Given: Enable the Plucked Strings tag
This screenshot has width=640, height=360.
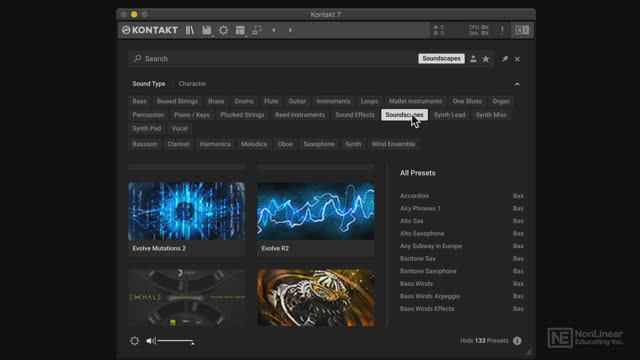Looking at the screenshot, I should click(242, 115).
